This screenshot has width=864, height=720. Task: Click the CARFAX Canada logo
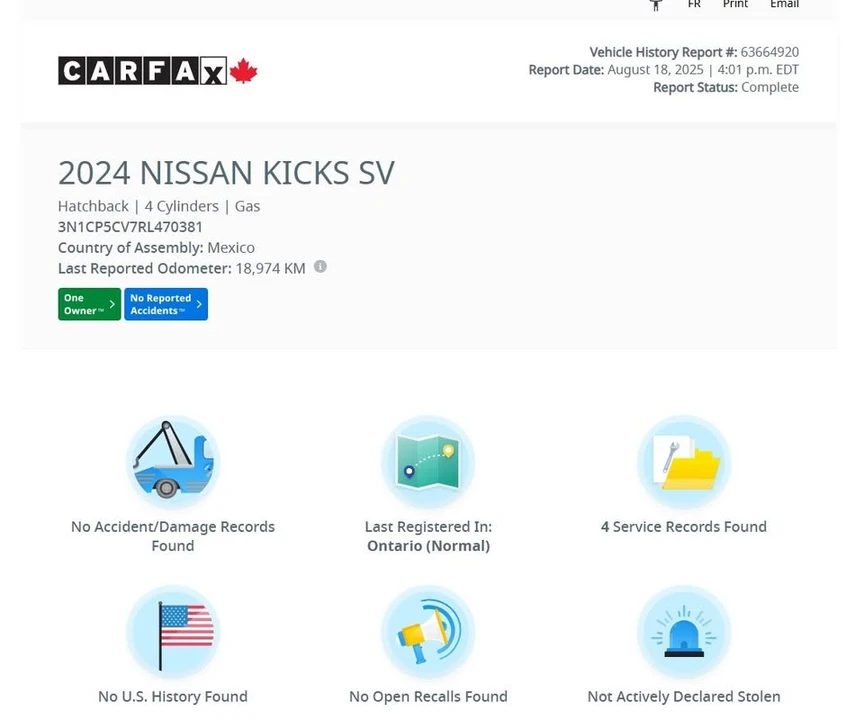158,71
